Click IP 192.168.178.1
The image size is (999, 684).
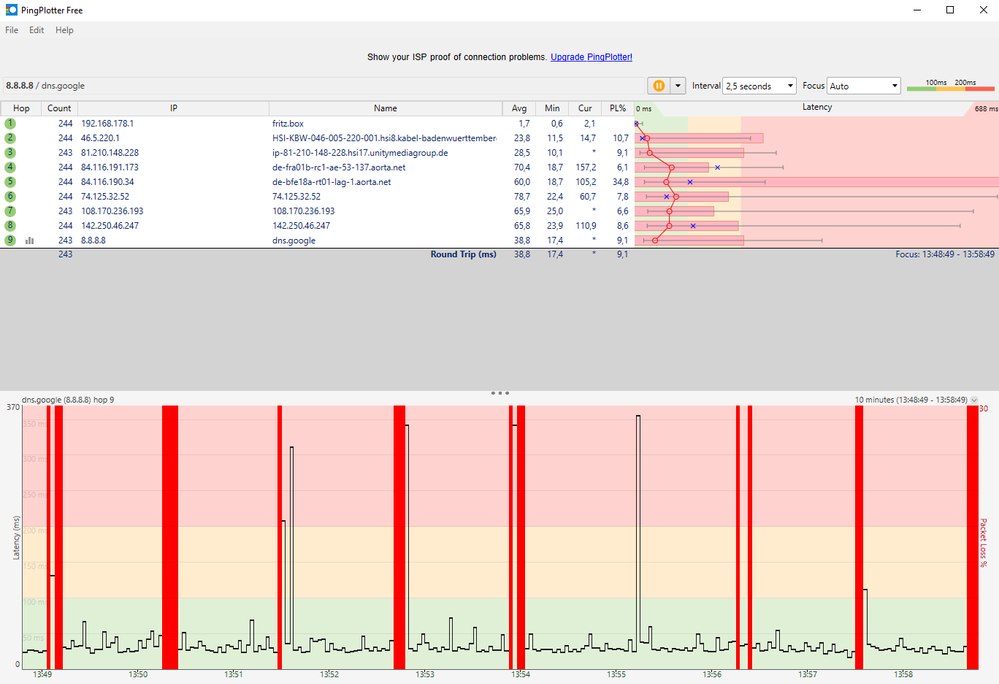(x=107, y=124)
